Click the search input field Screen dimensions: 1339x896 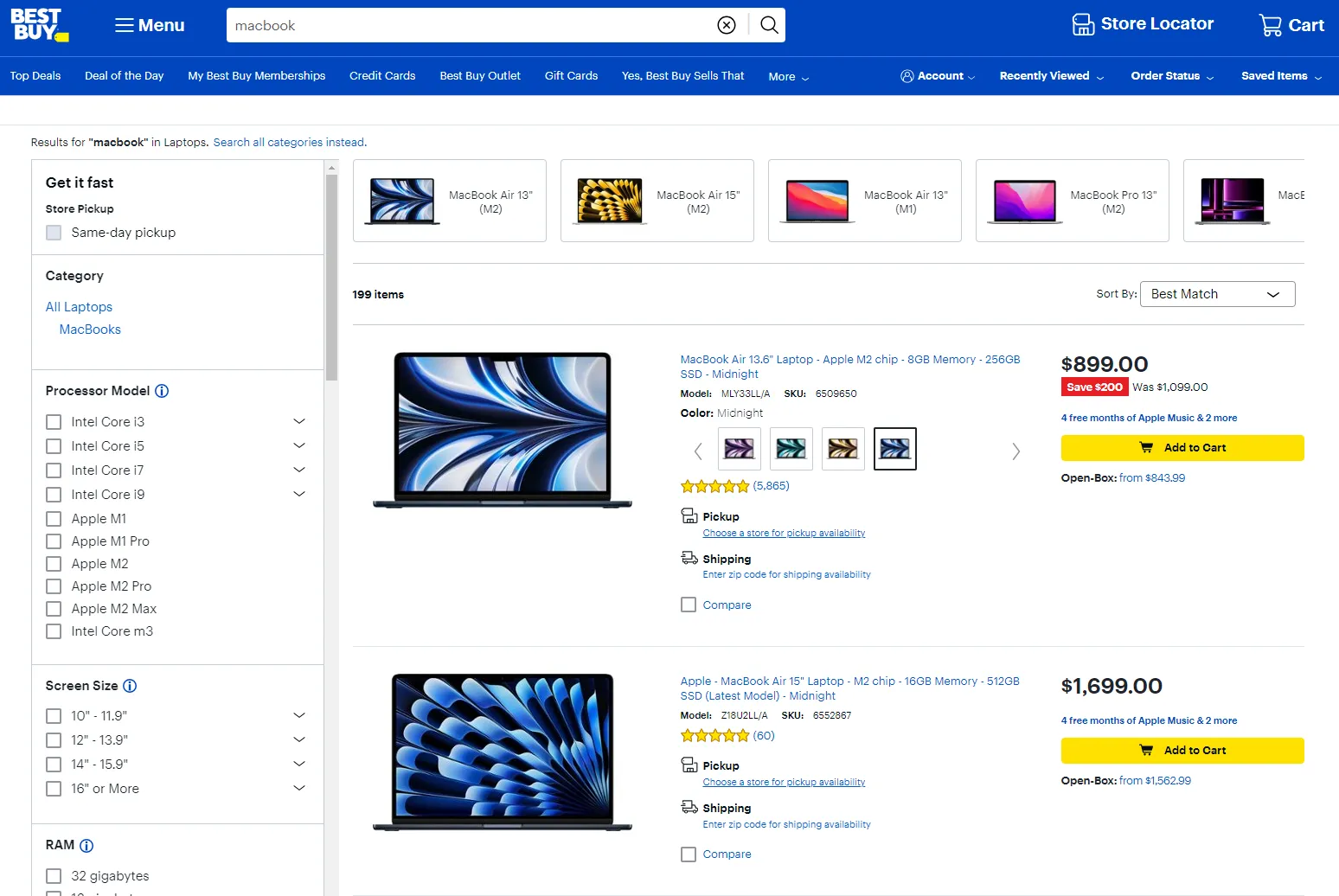(471, 25)
